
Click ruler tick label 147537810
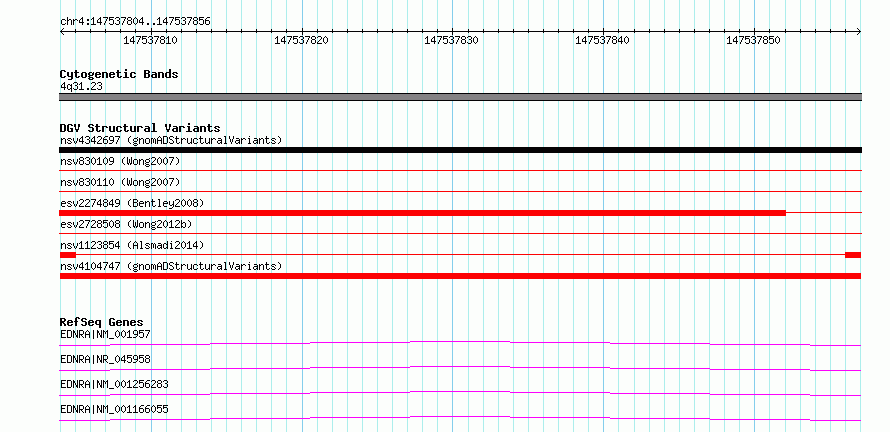150,41
